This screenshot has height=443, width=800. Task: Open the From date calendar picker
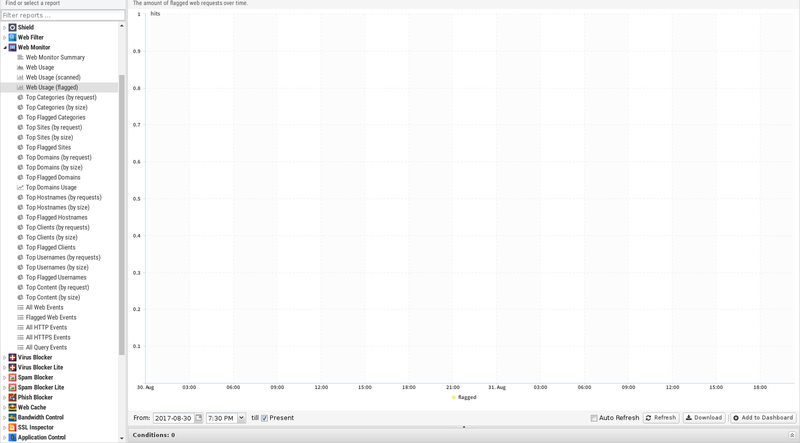199,418
